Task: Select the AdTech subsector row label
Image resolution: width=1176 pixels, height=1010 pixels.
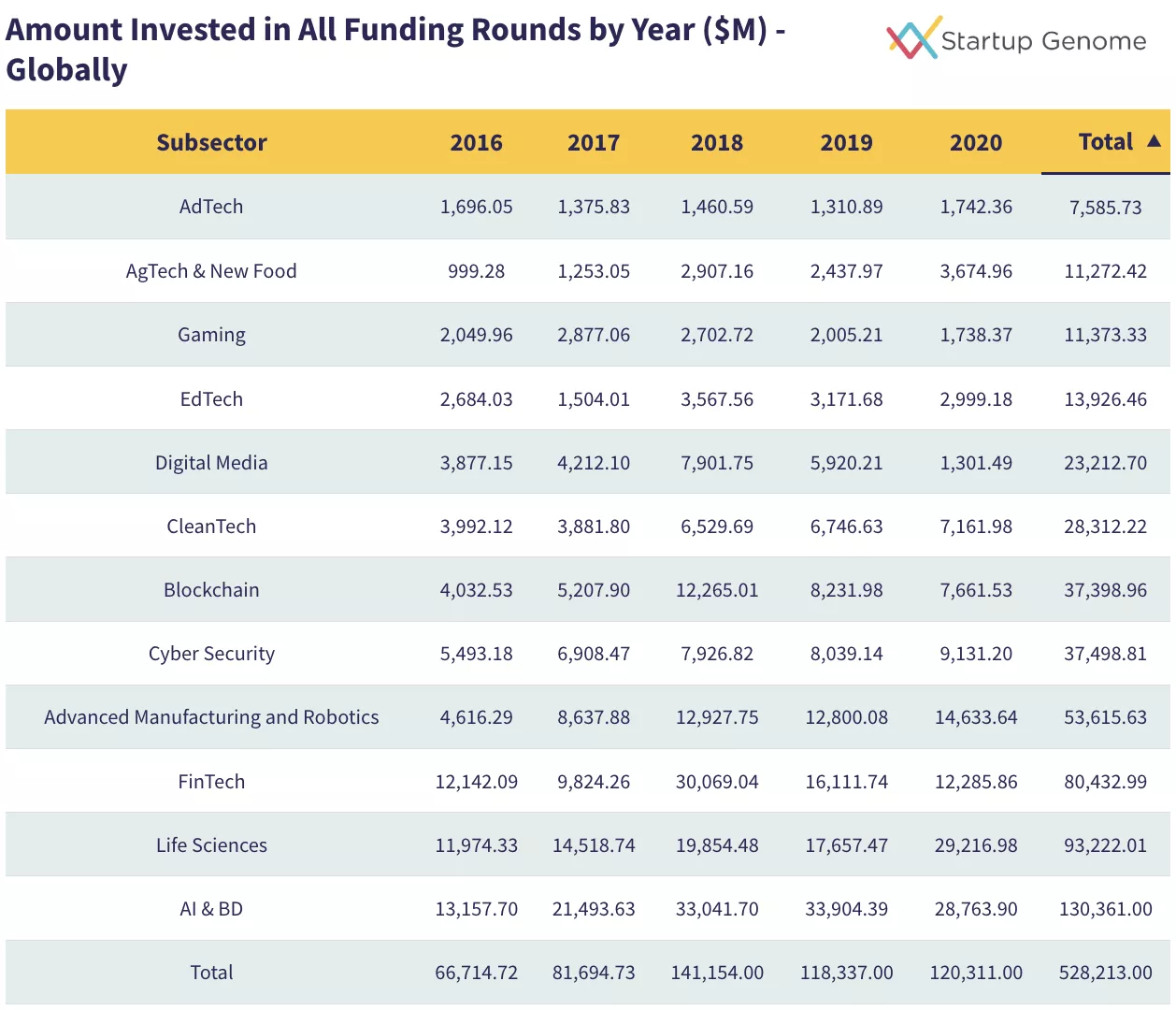Action: click(x=211, y=207)
